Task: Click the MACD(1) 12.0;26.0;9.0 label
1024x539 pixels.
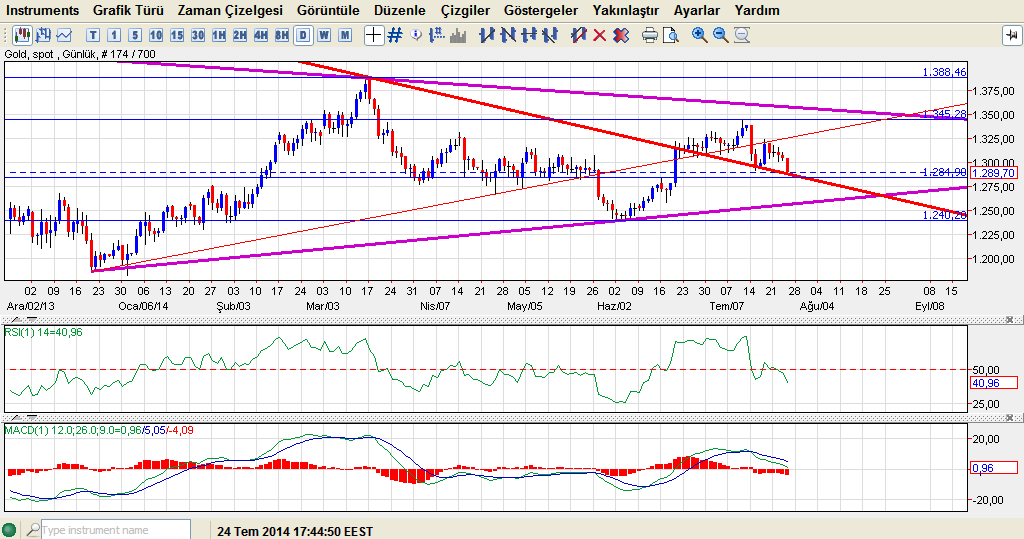Action: (99, 430)
